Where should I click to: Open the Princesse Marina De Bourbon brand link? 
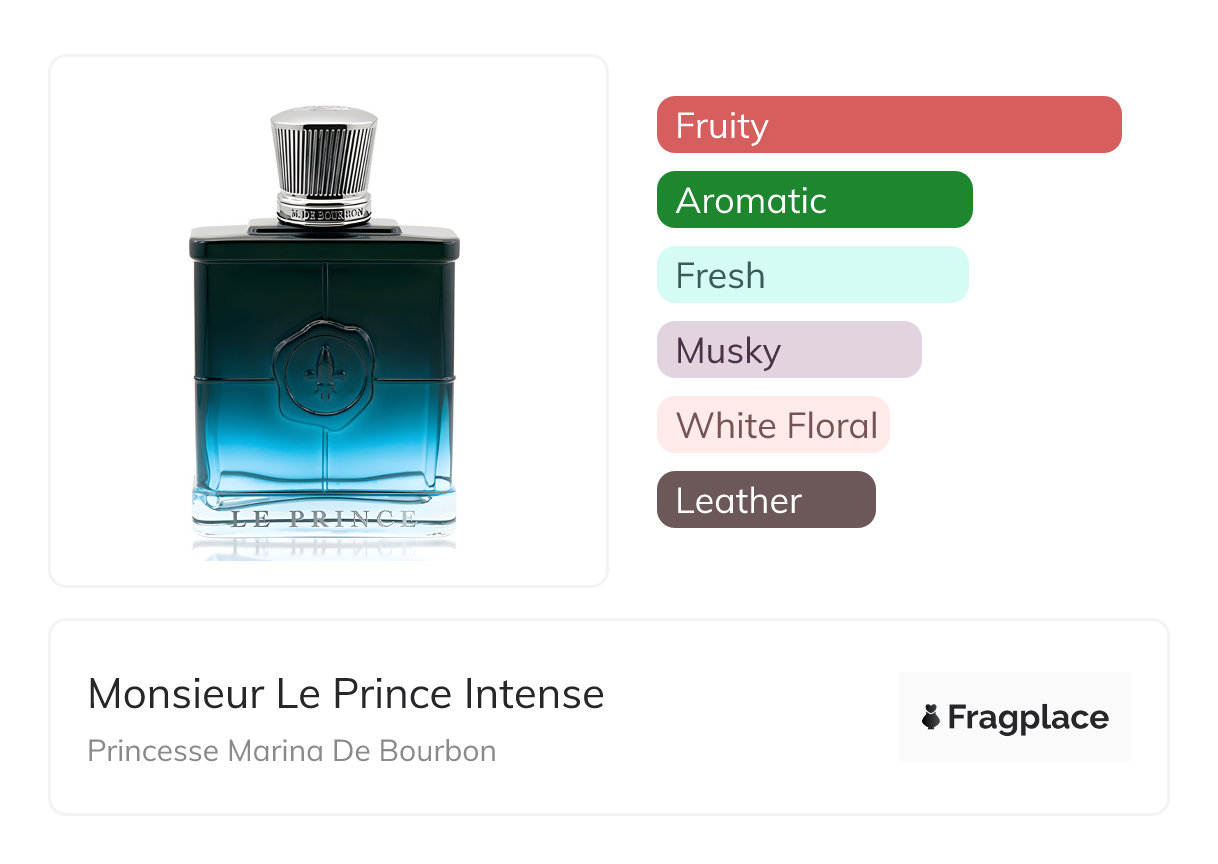(x=292, y=751)
